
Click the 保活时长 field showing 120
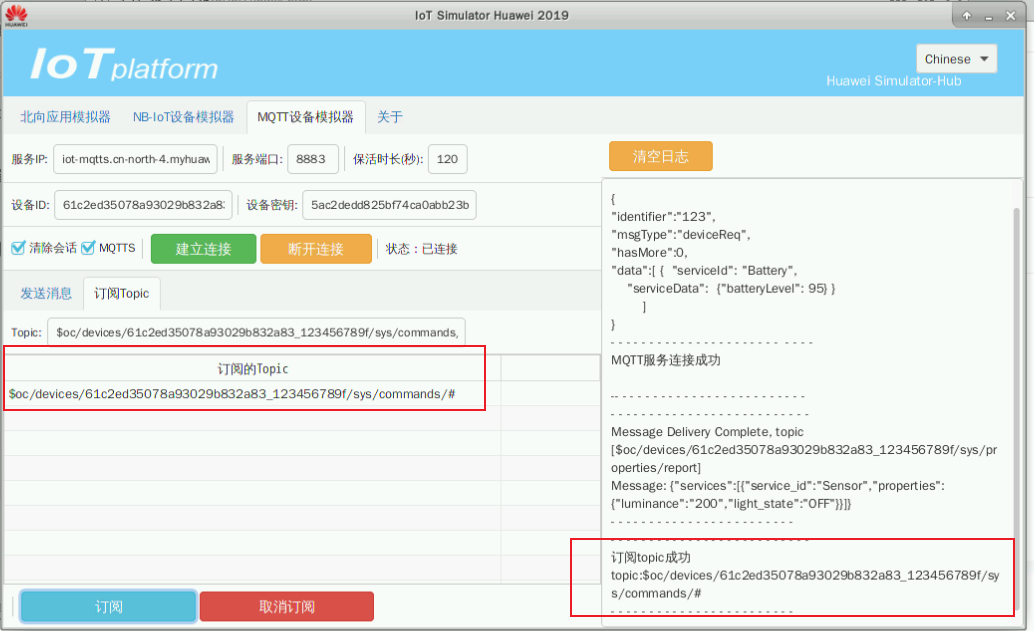tap(447, 159)
